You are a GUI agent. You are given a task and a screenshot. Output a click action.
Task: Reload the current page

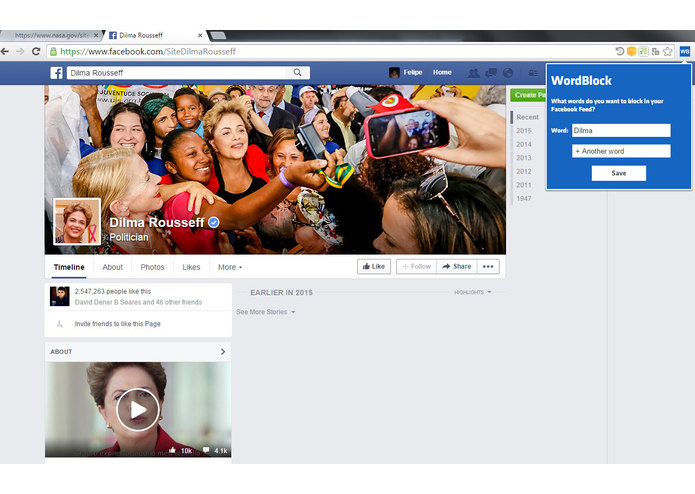(36, 51)
